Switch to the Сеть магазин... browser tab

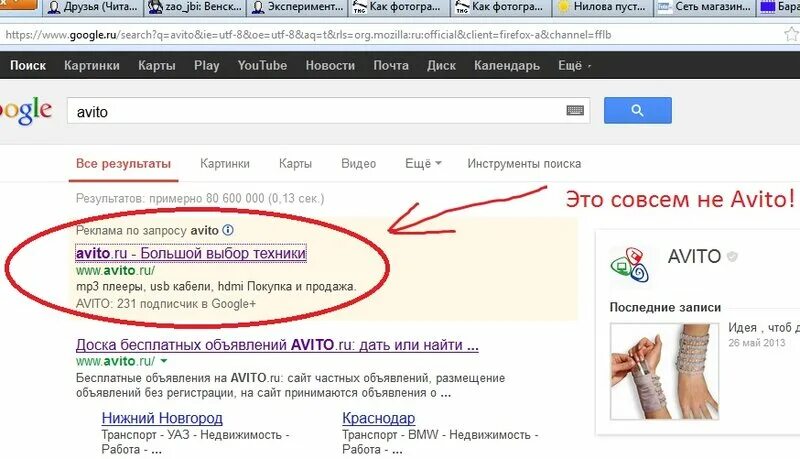705,7
